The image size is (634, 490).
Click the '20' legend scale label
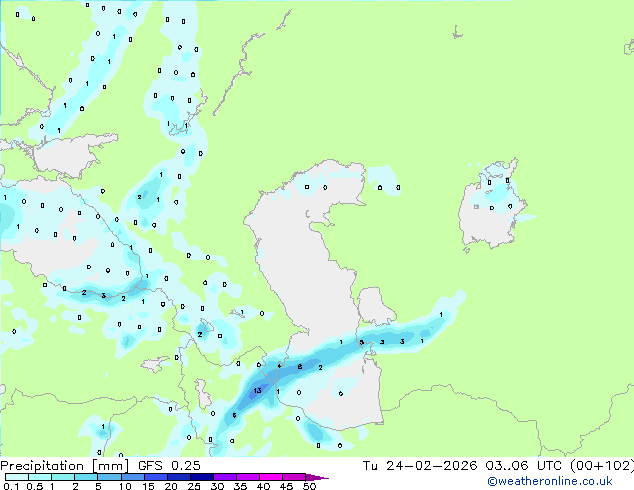tap(171, 486)
